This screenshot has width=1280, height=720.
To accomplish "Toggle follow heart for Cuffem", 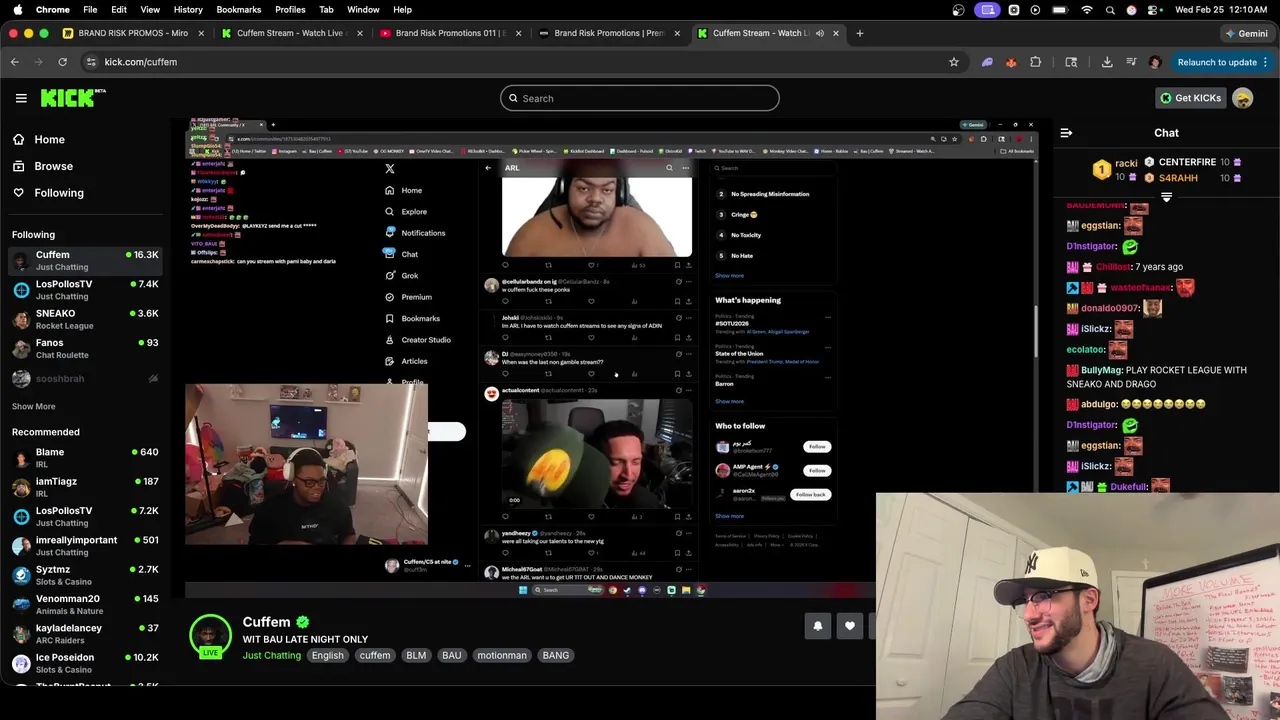I will click(x=850, y=626).
